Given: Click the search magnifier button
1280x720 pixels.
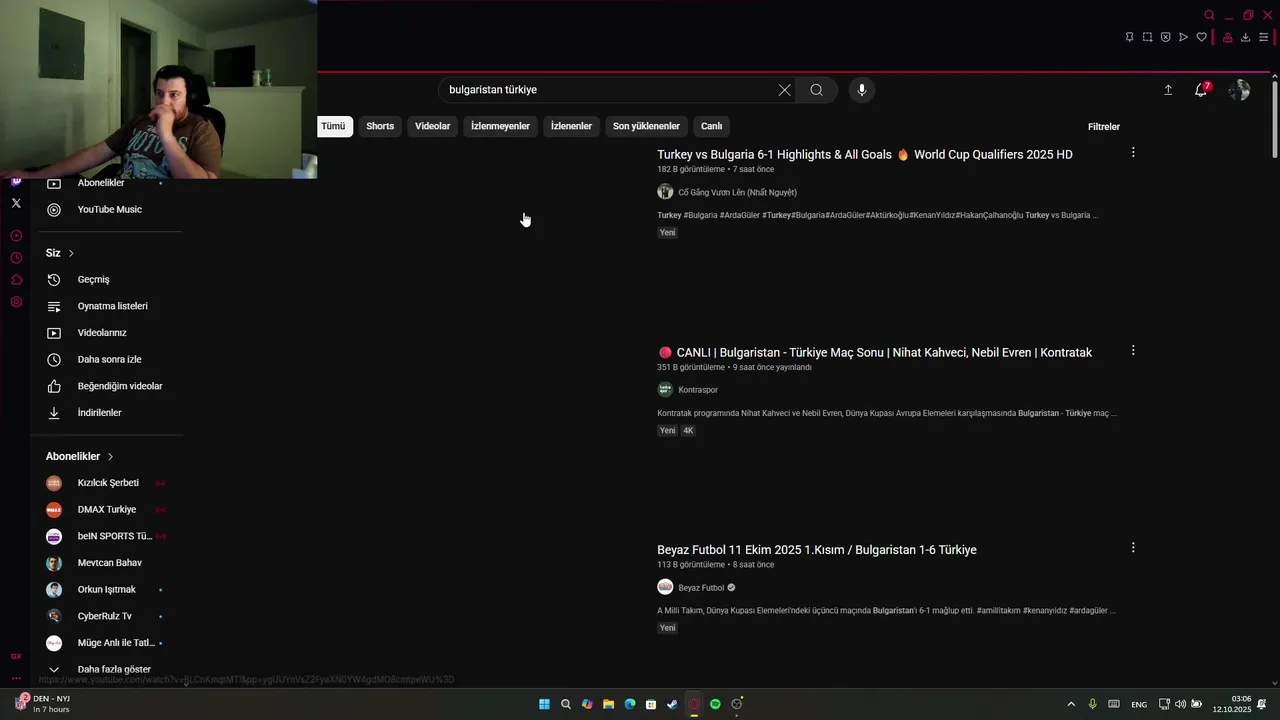Looking at the screenshot, I should pos(817,90).
